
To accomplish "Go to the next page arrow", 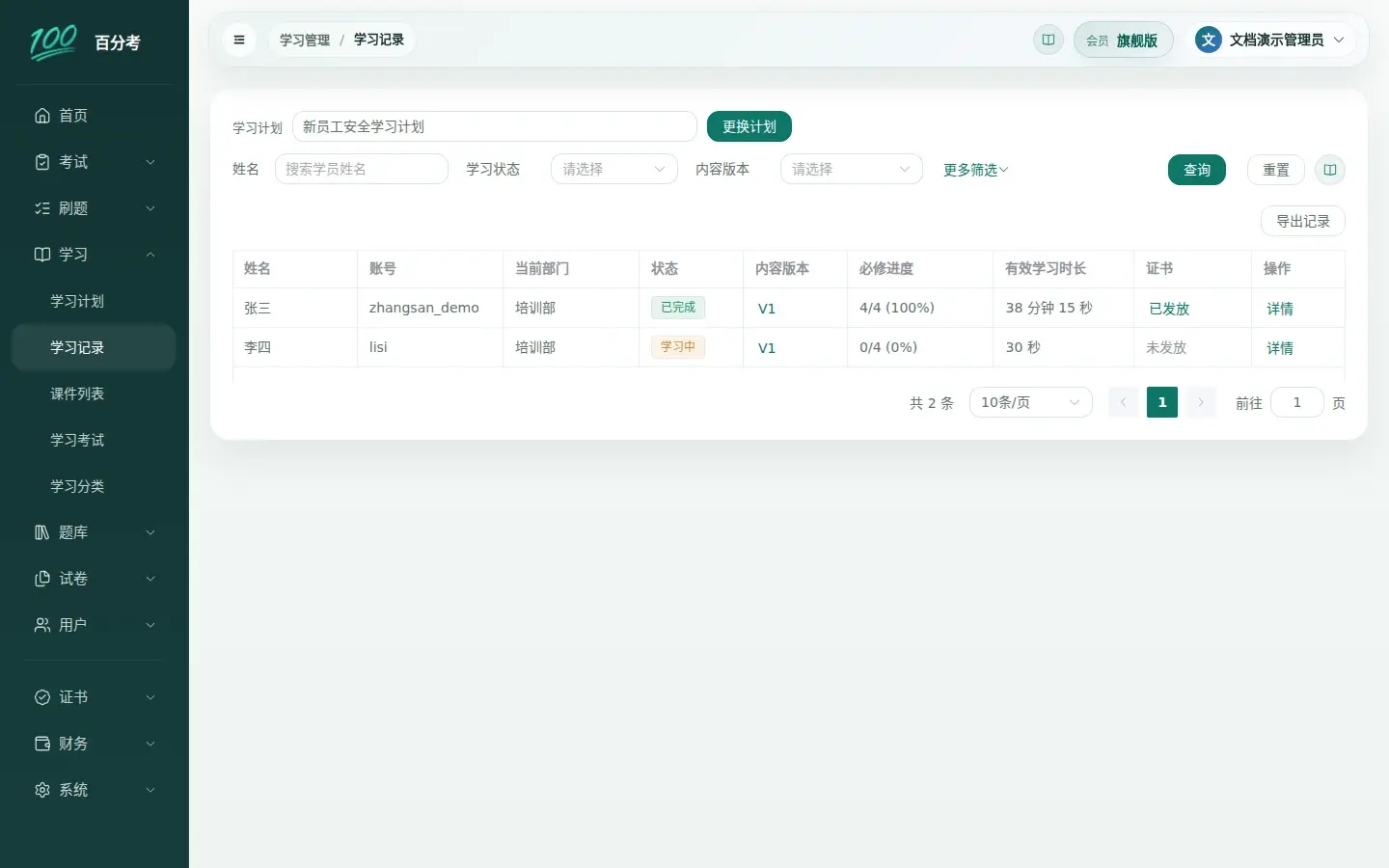I will pyautogui.click(x=1201, y=402).
